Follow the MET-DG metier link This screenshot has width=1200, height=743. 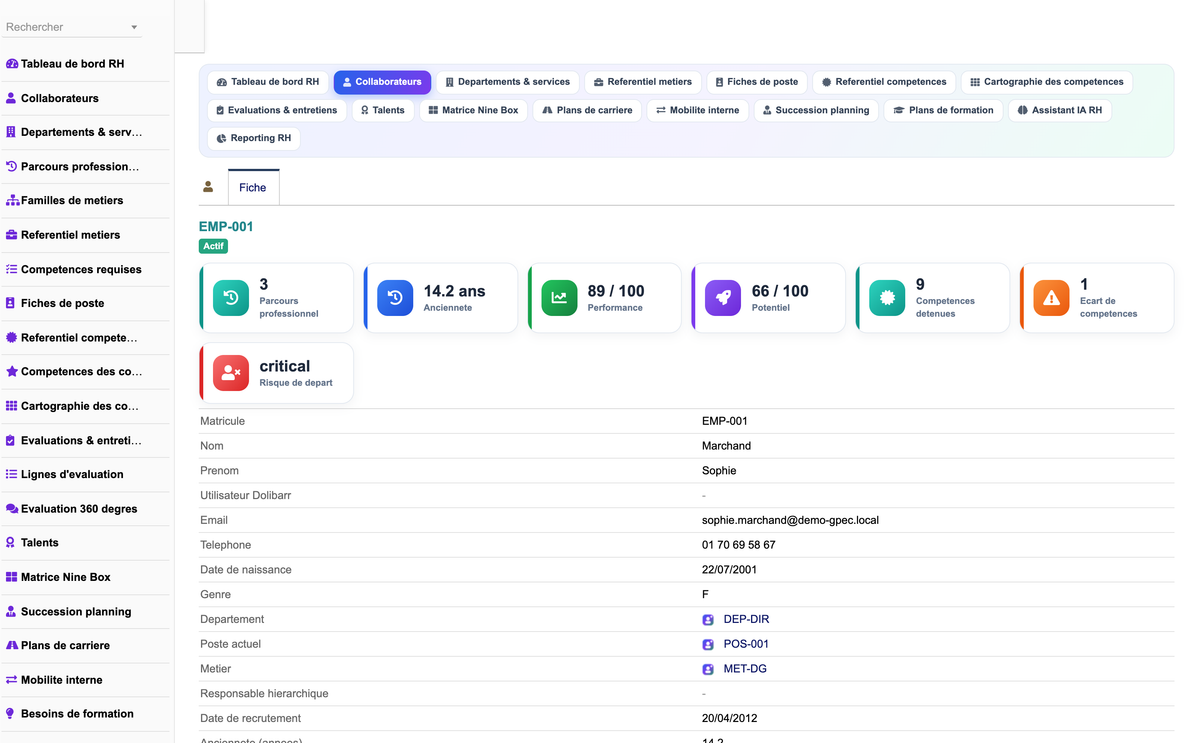point(745,669)
